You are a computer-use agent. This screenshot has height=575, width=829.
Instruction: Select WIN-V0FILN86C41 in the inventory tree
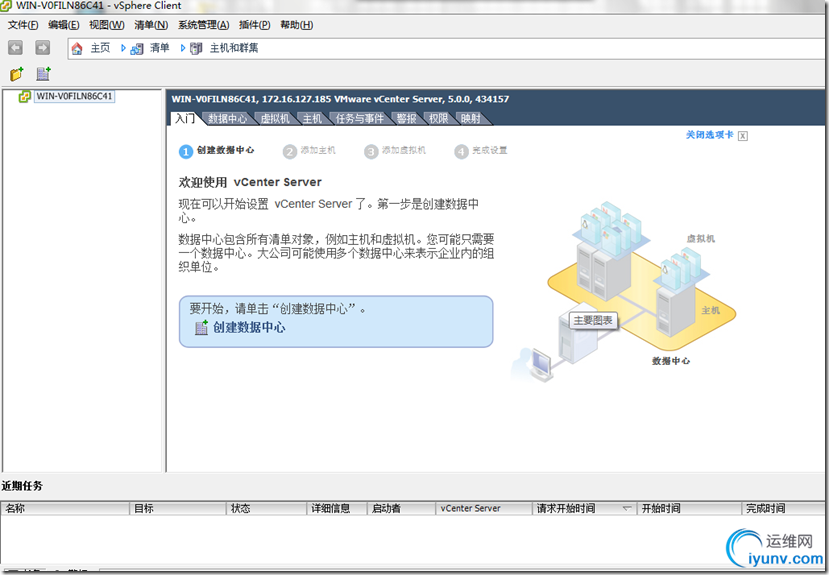74,96
